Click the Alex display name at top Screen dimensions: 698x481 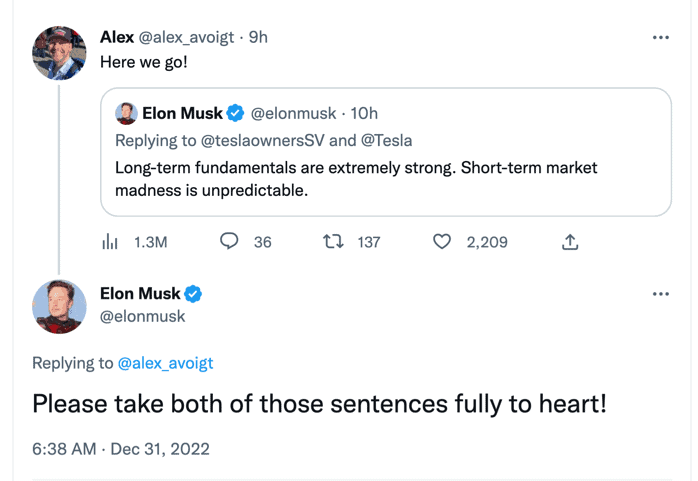coord(117,37)
